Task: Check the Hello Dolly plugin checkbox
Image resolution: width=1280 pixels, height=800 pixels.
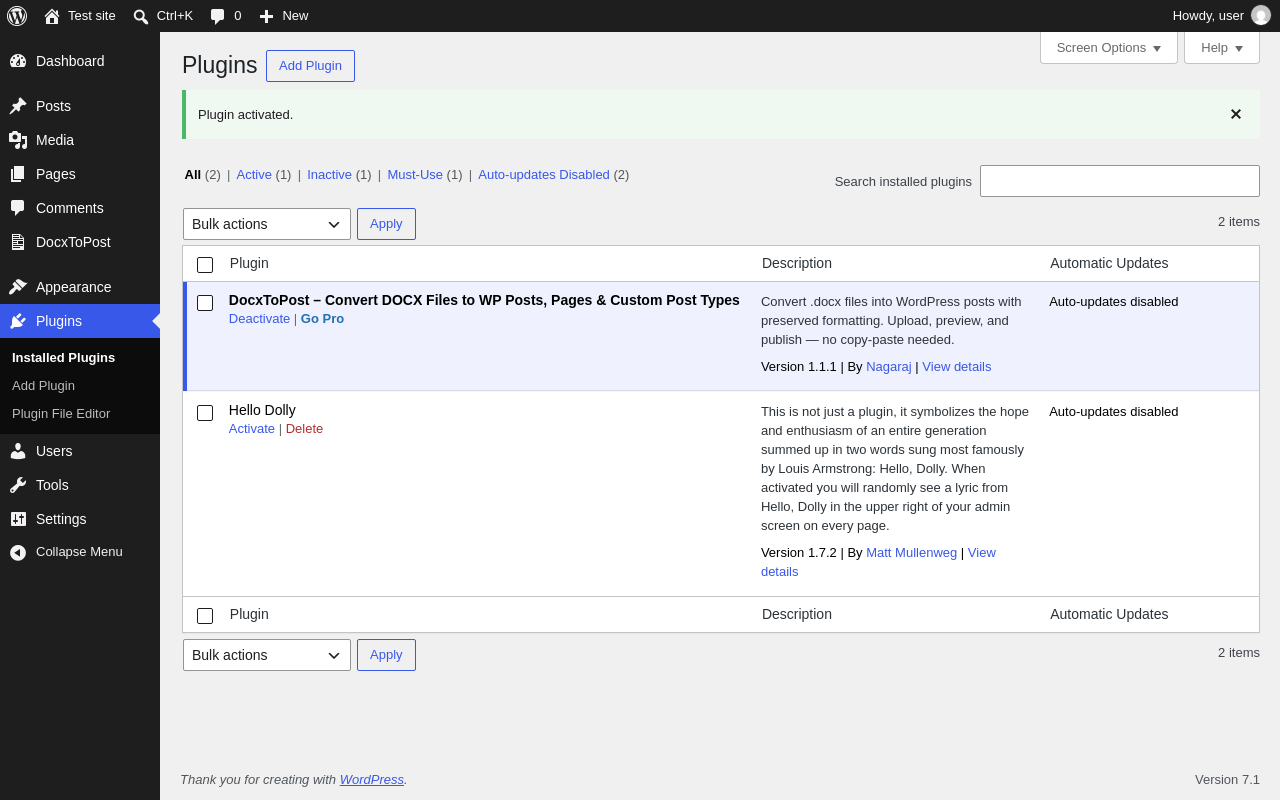Action: coord(205,413)
